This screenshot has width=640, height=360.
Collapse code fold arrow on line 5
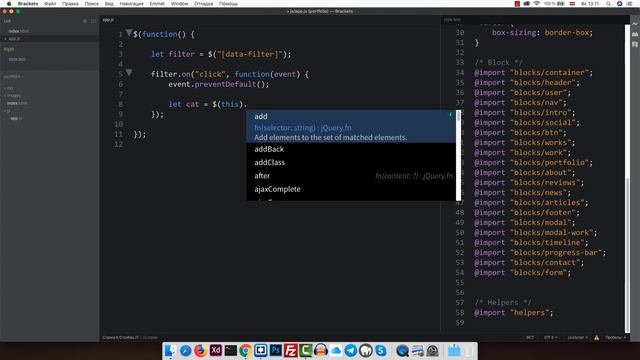click(x=129, y=73)
